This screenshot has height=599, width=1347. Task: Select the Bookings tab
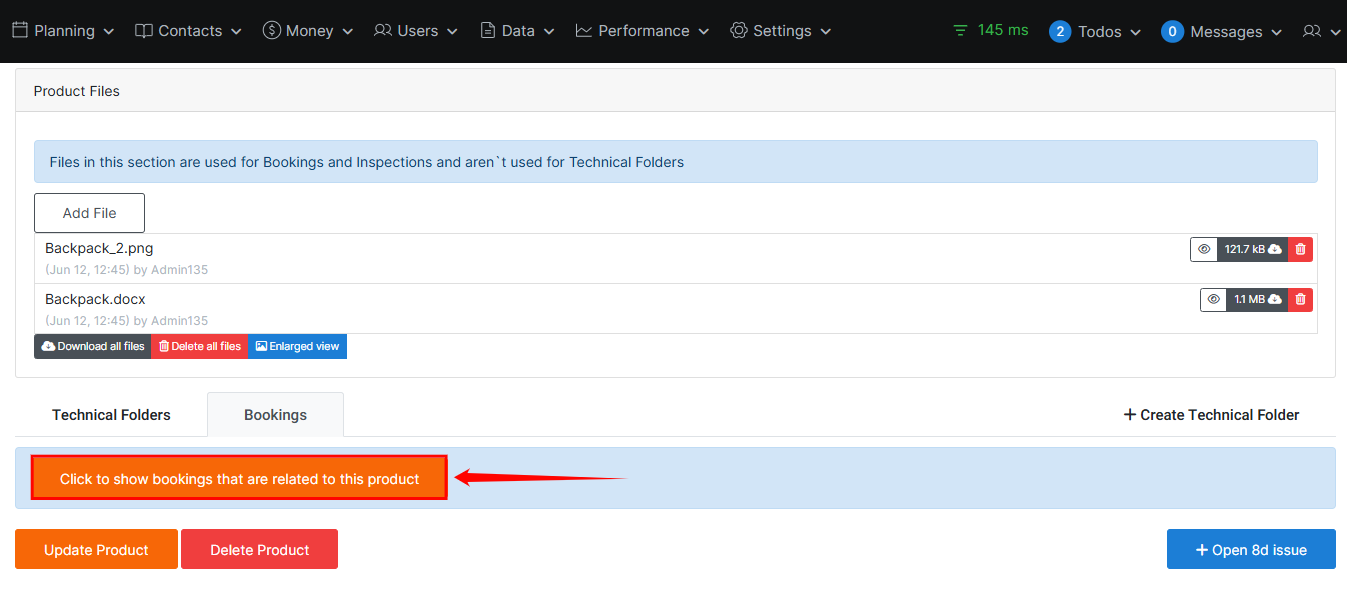tap(275, 415)
